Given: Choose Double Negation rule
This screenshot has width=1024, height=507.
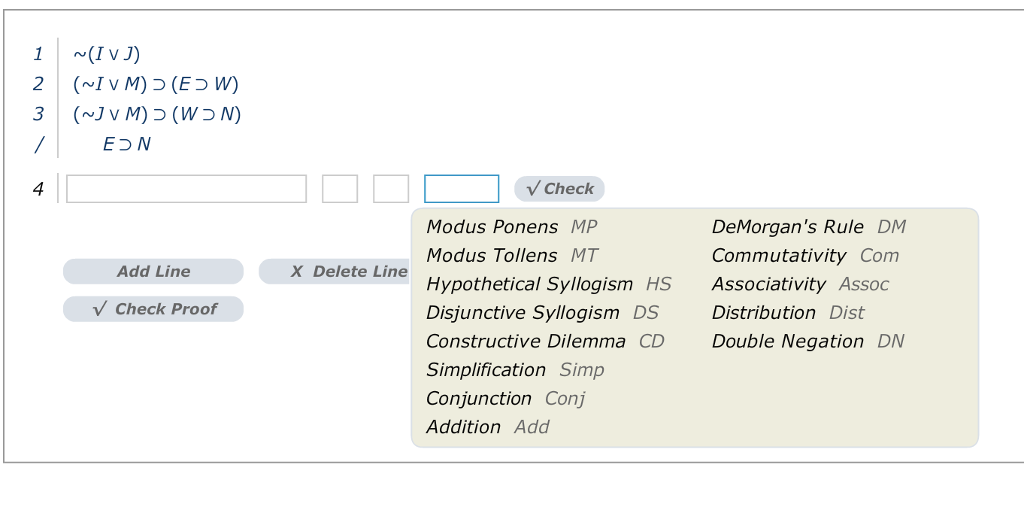Looking at the screenshot, I should 807,341.
